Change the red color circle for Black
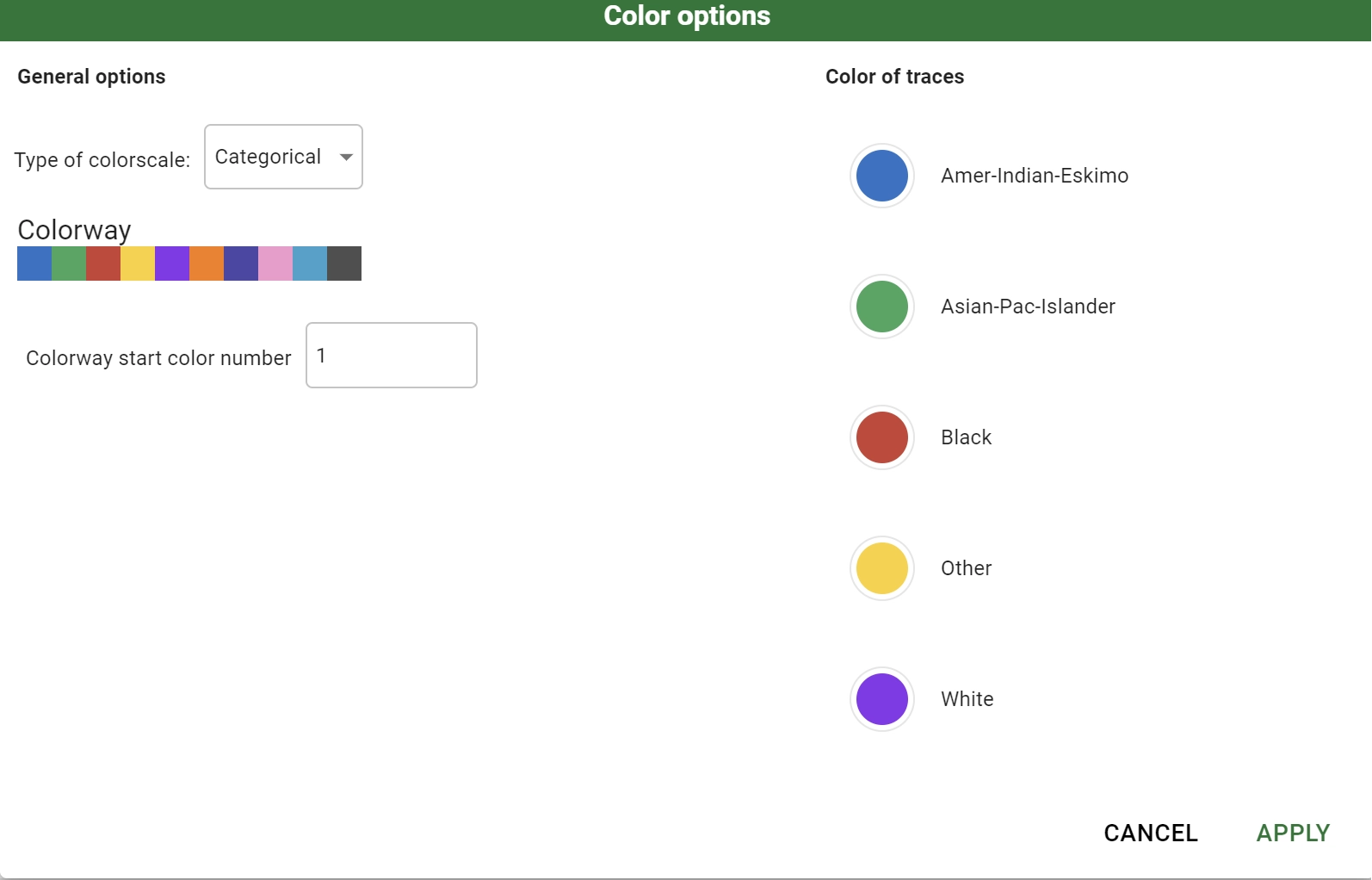The image size is (1372, 880). point(882,437)
